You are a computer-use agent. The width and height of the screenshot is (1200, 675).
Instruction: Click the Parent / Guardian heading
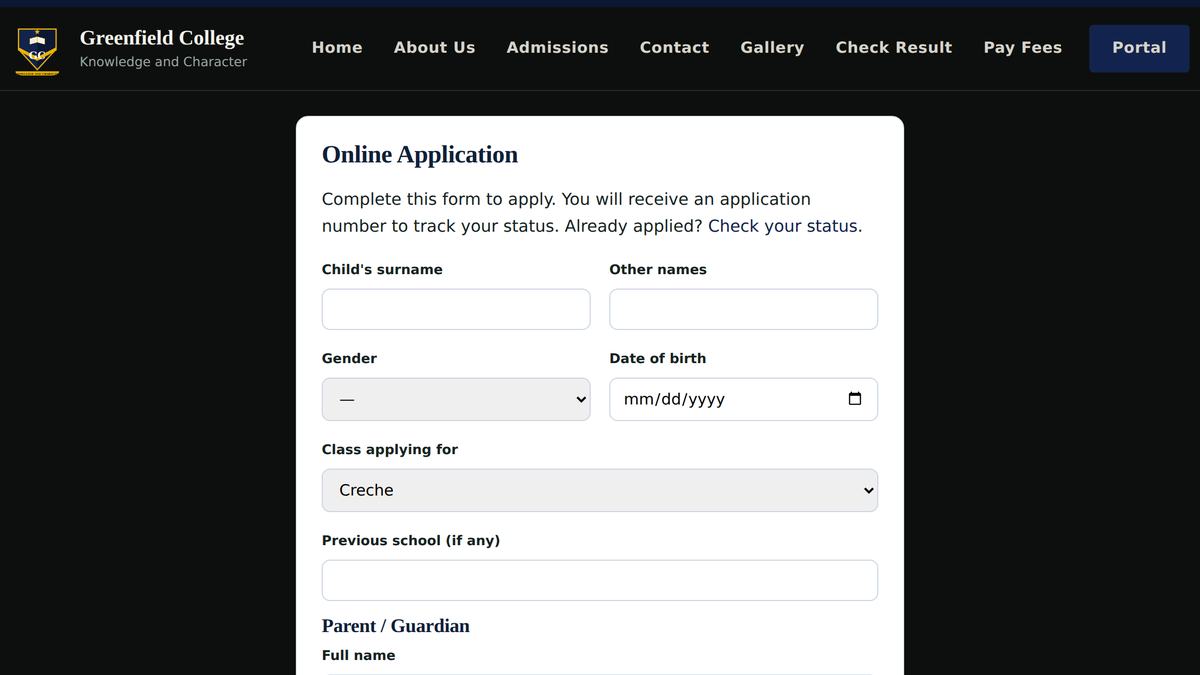(x=395, y=626)
